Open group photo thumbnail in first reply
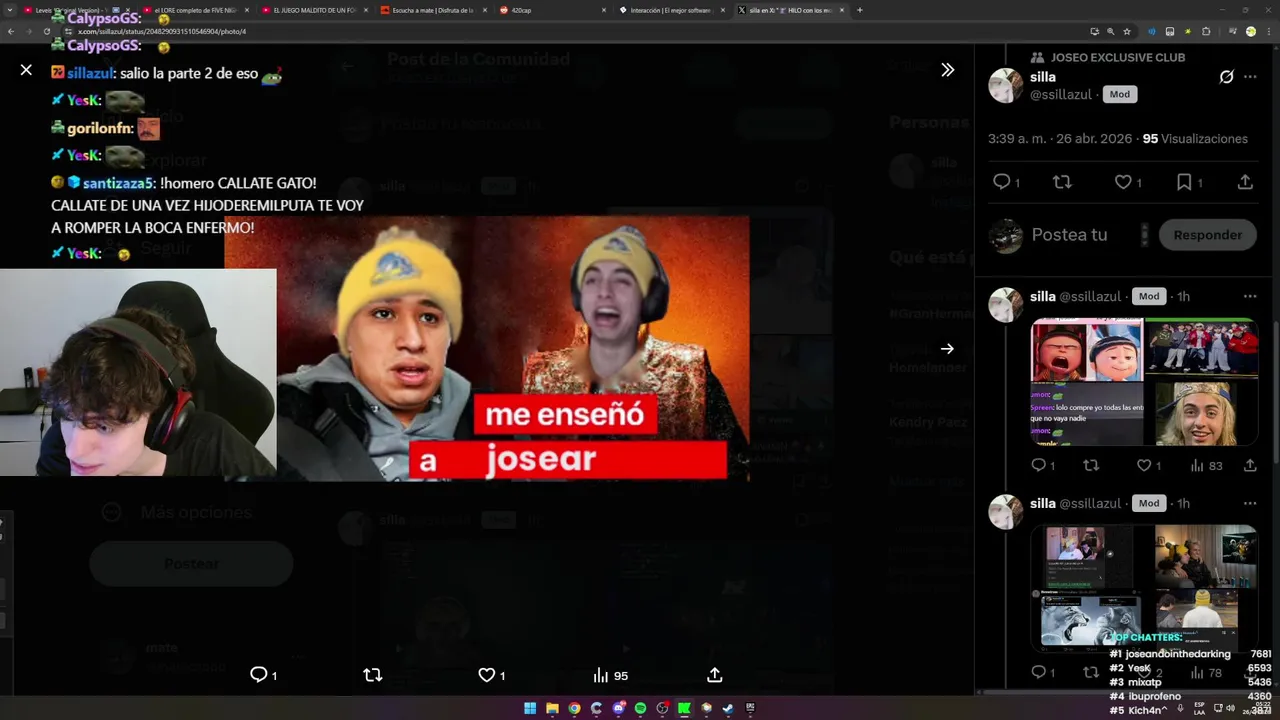 click(1201, 348)
